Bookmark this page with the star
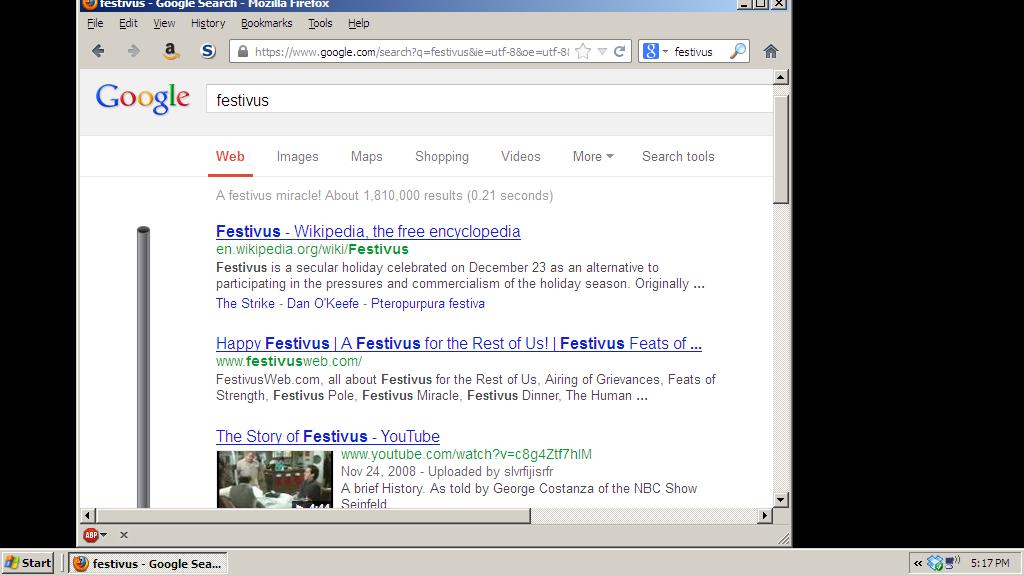1024x576 pixels. (x=583, y=52)
